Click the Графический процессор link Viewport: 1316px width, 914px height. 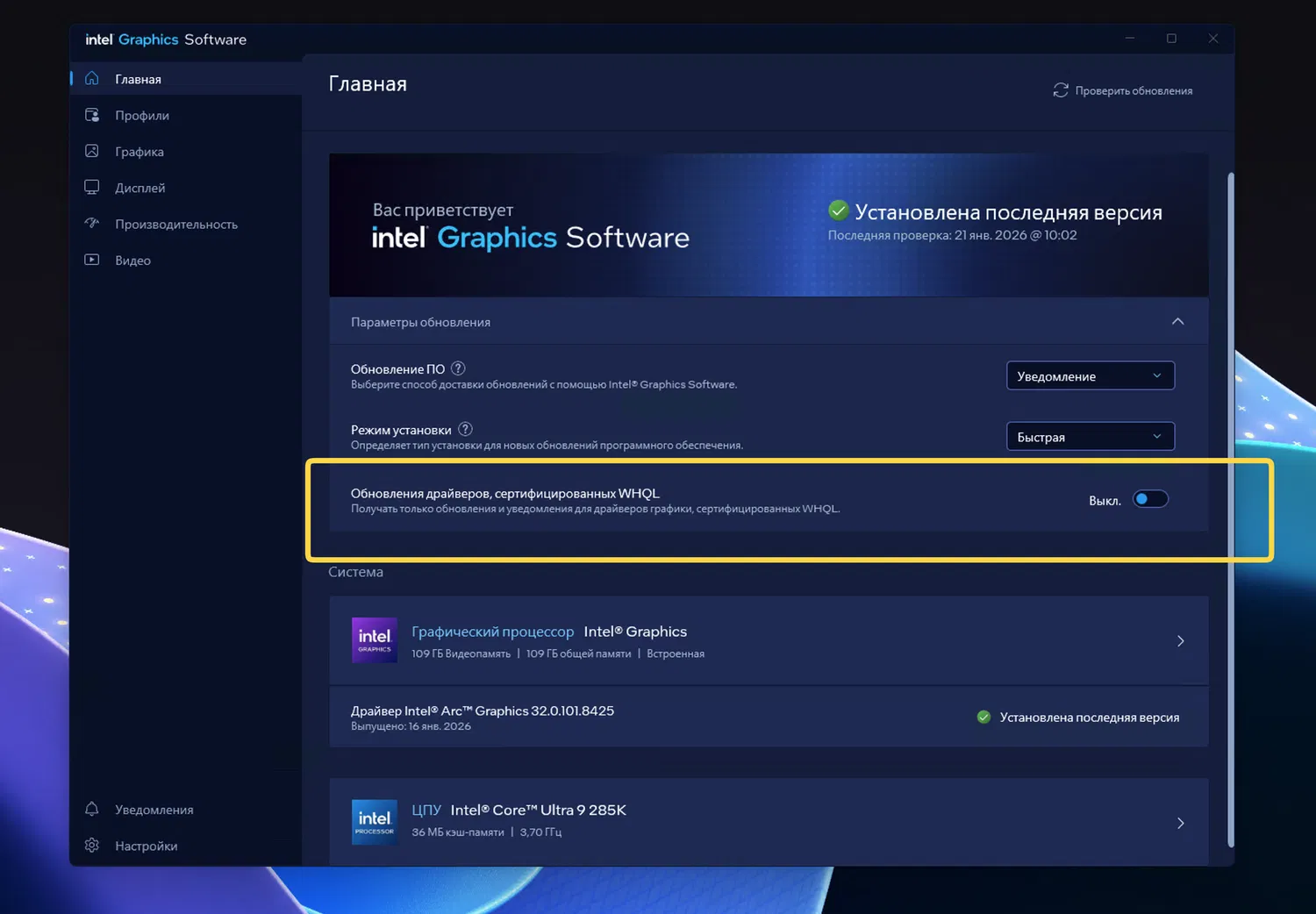coord(493,632)
